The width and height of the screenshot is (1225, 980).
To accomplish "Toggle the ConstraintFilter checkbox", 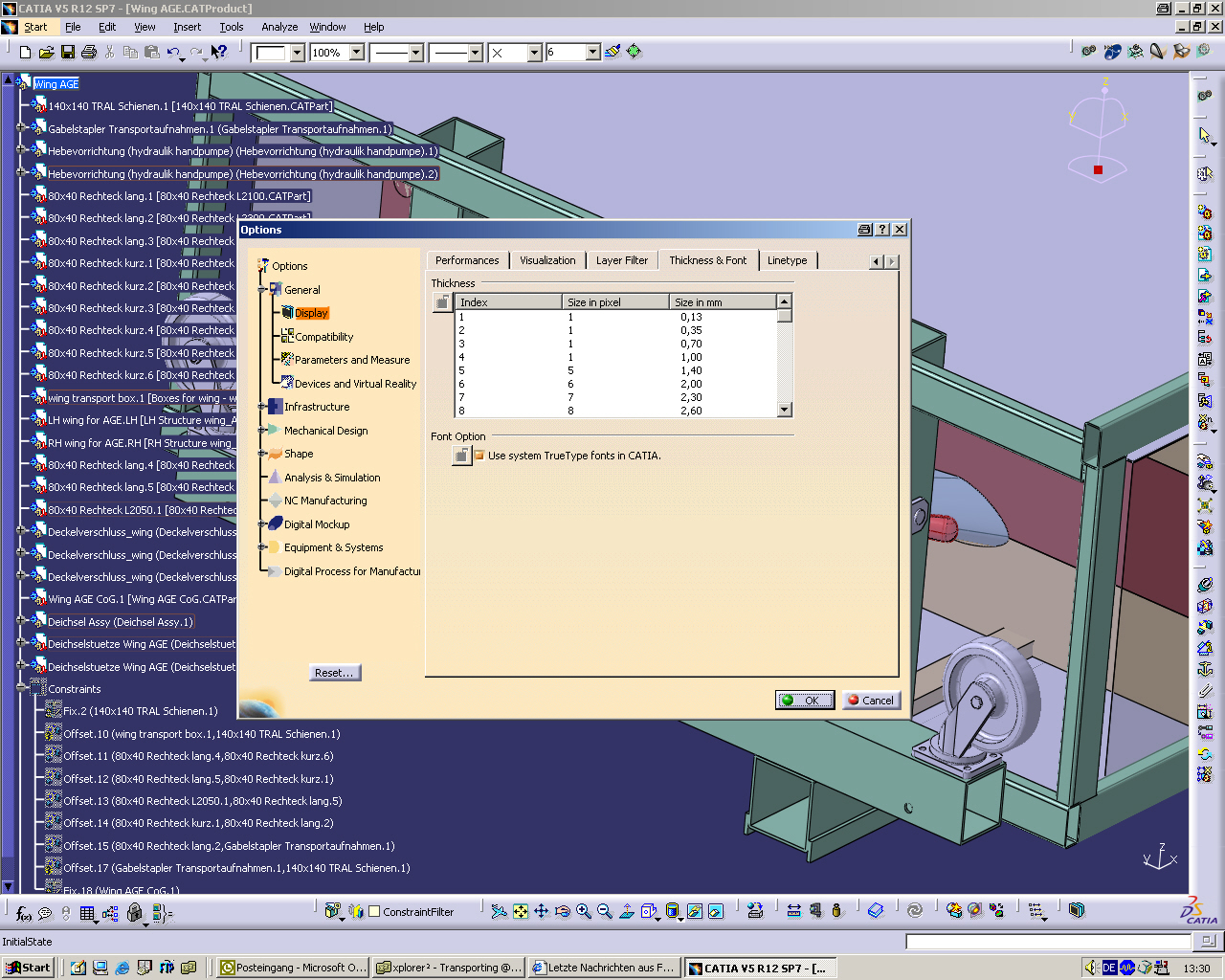I will pos(374,912).
